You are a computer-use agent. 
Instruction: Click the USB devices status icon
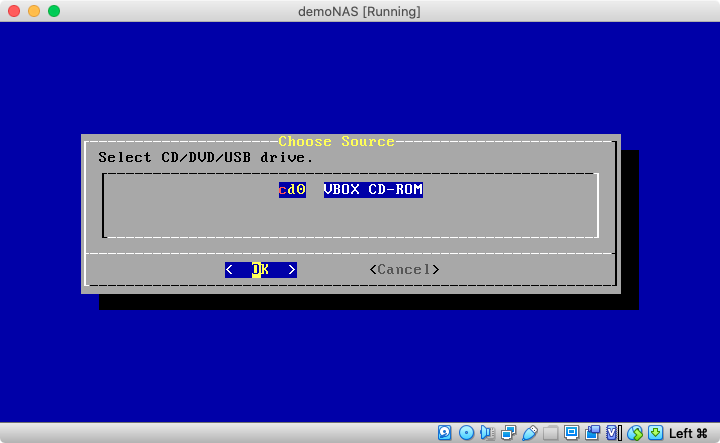click(529, 432)
